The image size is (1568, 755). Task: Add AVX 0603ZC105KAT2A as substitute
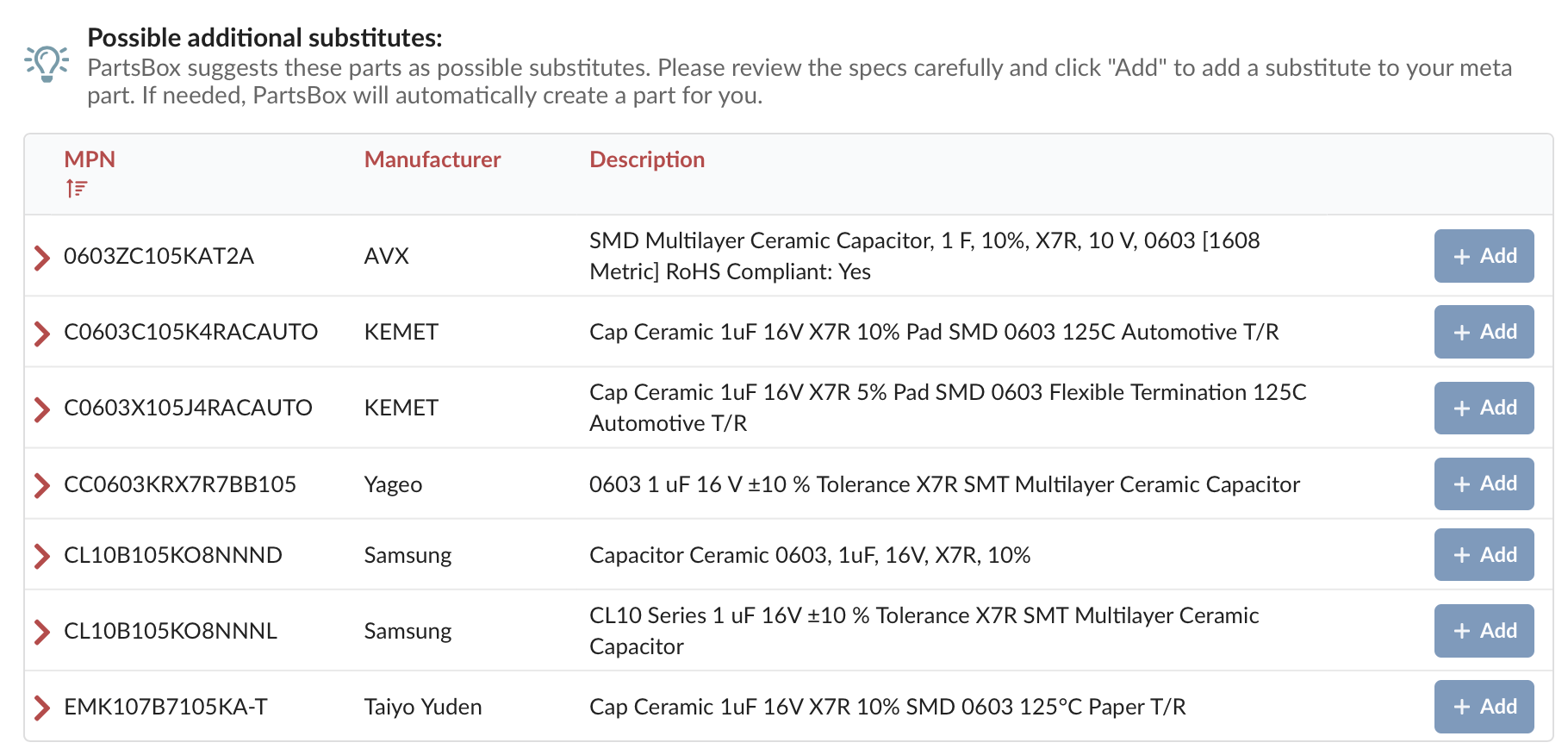click(1483, 256)
